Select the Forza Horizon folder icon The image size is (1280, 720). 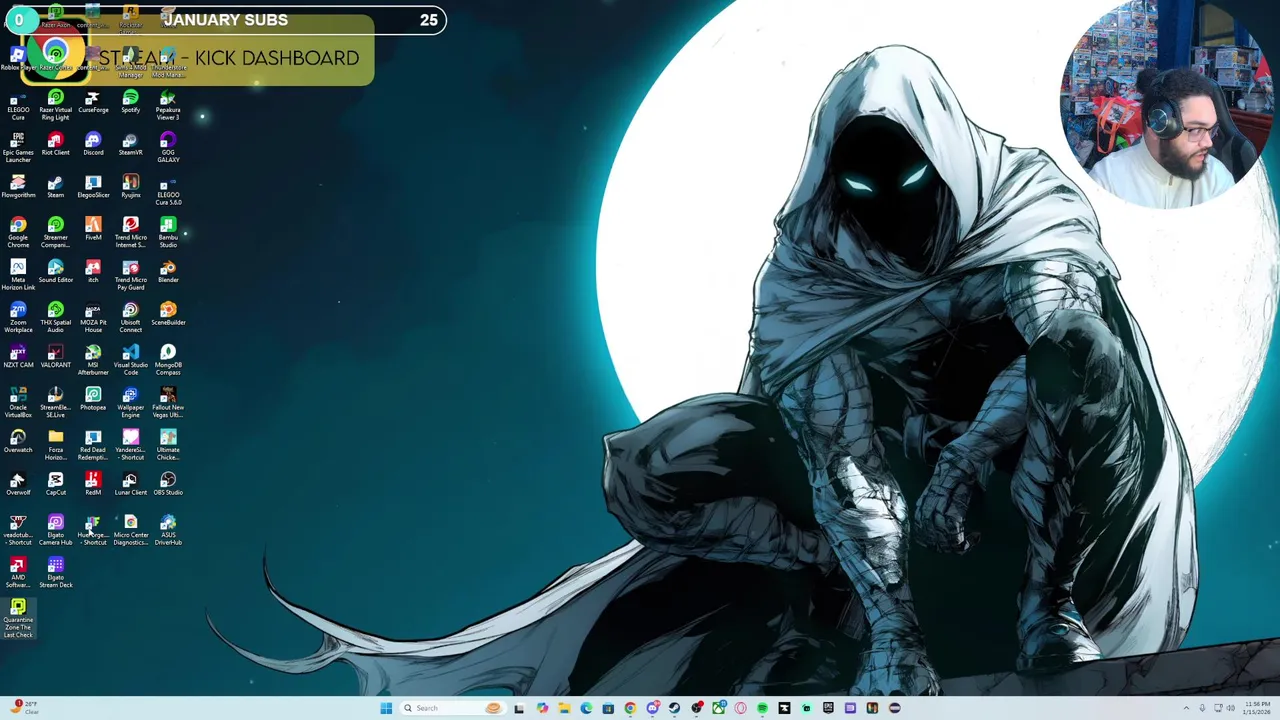point(56,445)
